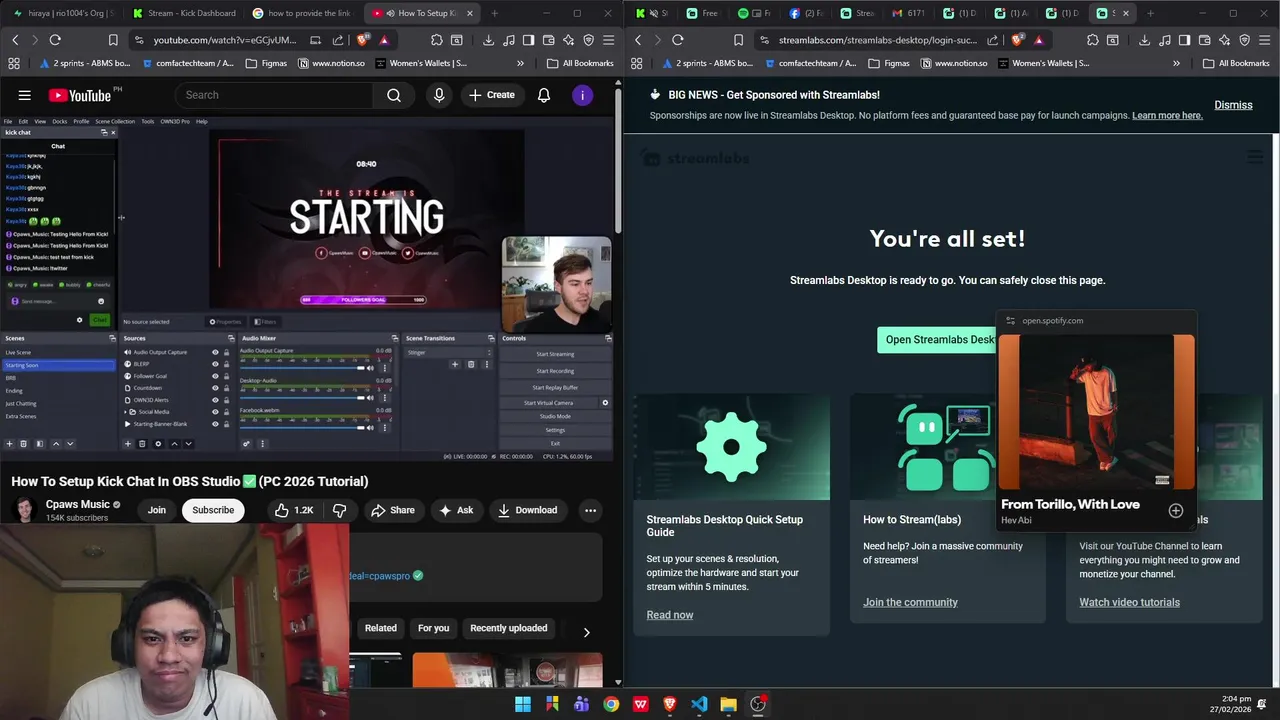Image resolution: width=1280 pixels, height=720 pixels.
Task: Open Brave Wallet icon in Streamlabs window
Action: [1205, 40]
